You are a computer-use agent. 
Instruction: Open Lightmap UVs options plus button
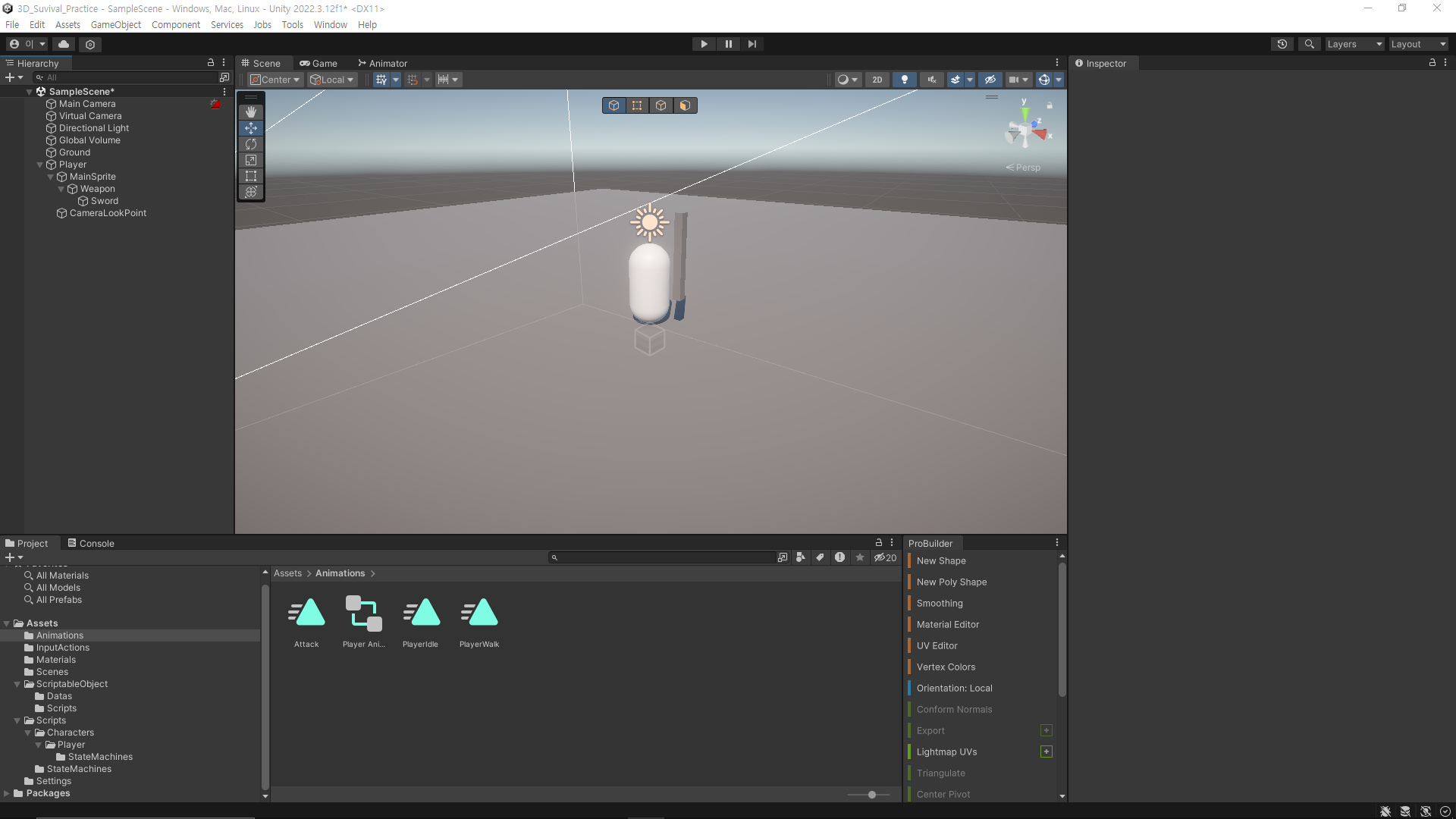1046,752
